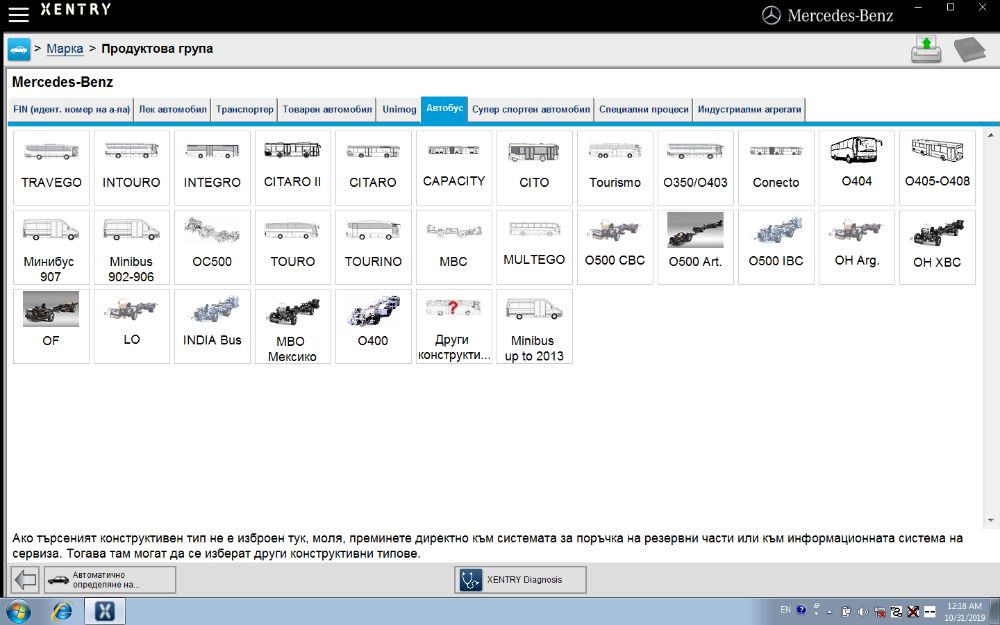Select the OF chassis tile

[51, 327]
